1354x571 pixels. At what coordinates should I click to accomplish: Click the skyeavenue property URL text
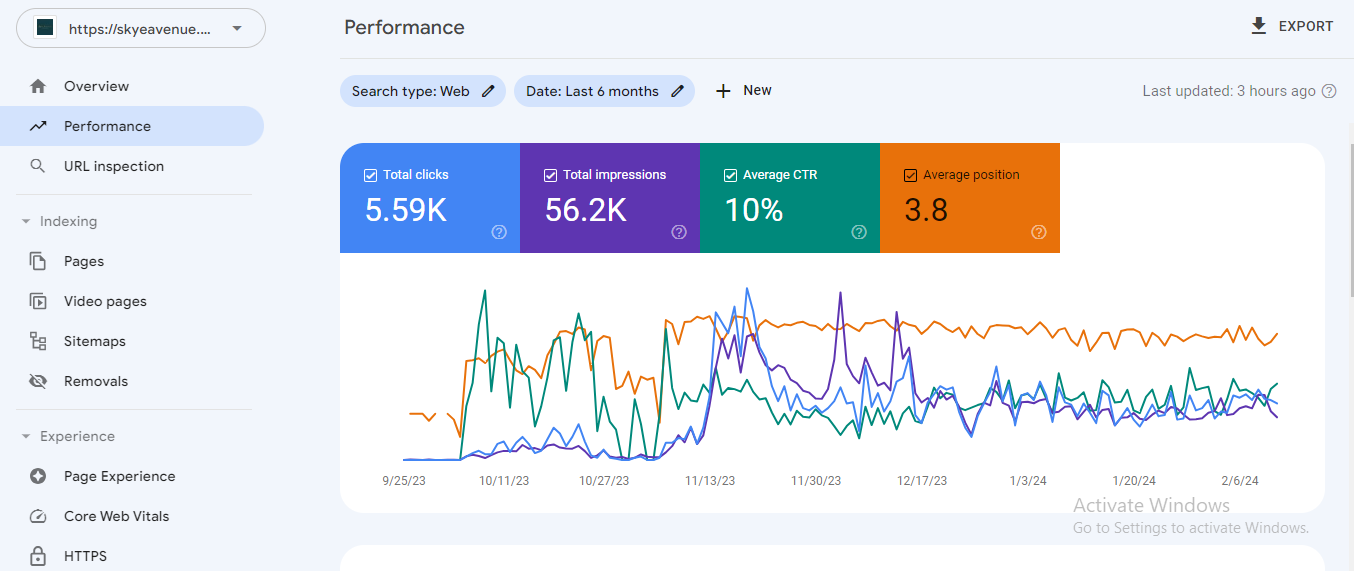point(140,29)
